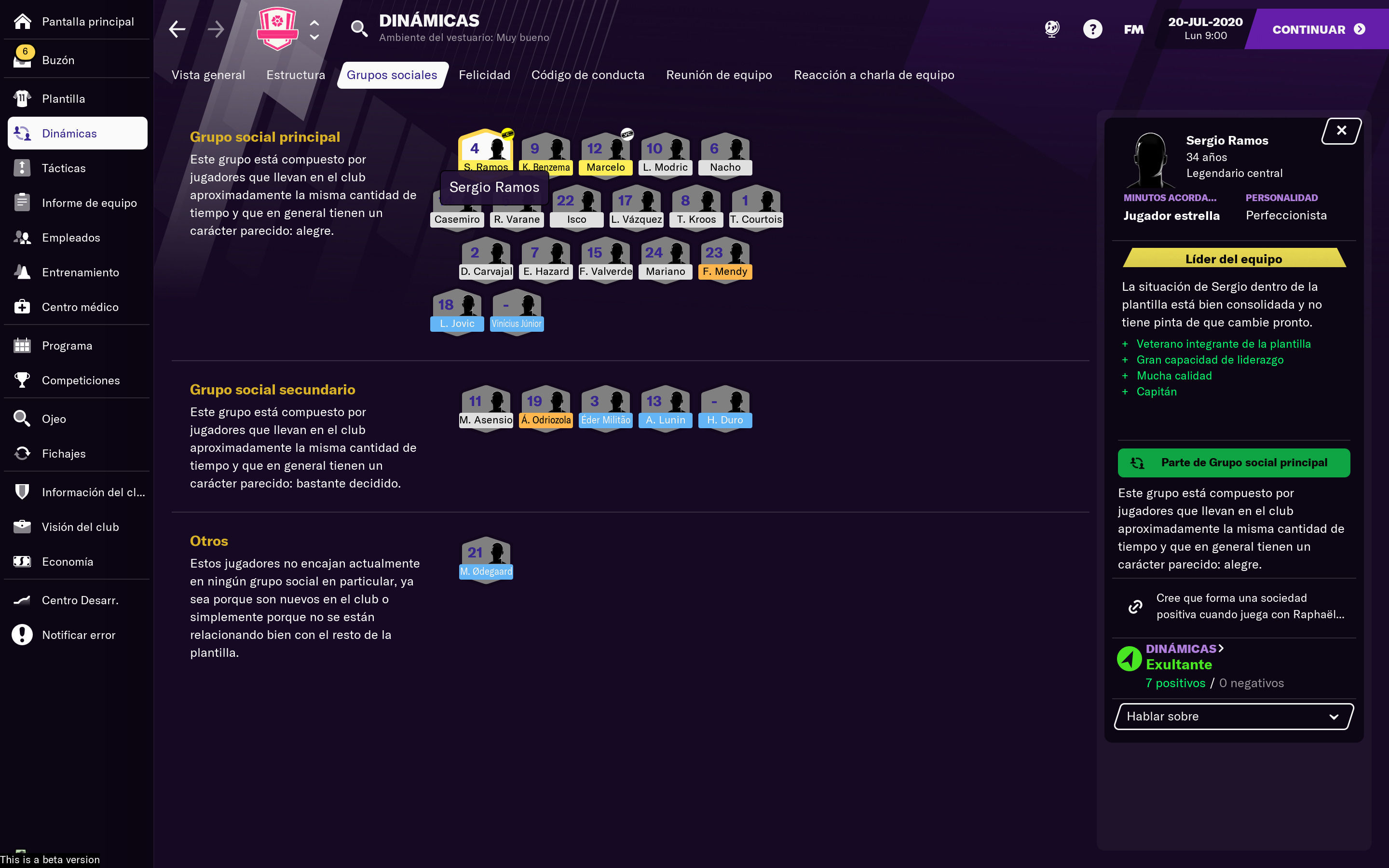Open the Código de conducta tab
This screenshot has height=868, width=1389.
(x=587, y=75)
